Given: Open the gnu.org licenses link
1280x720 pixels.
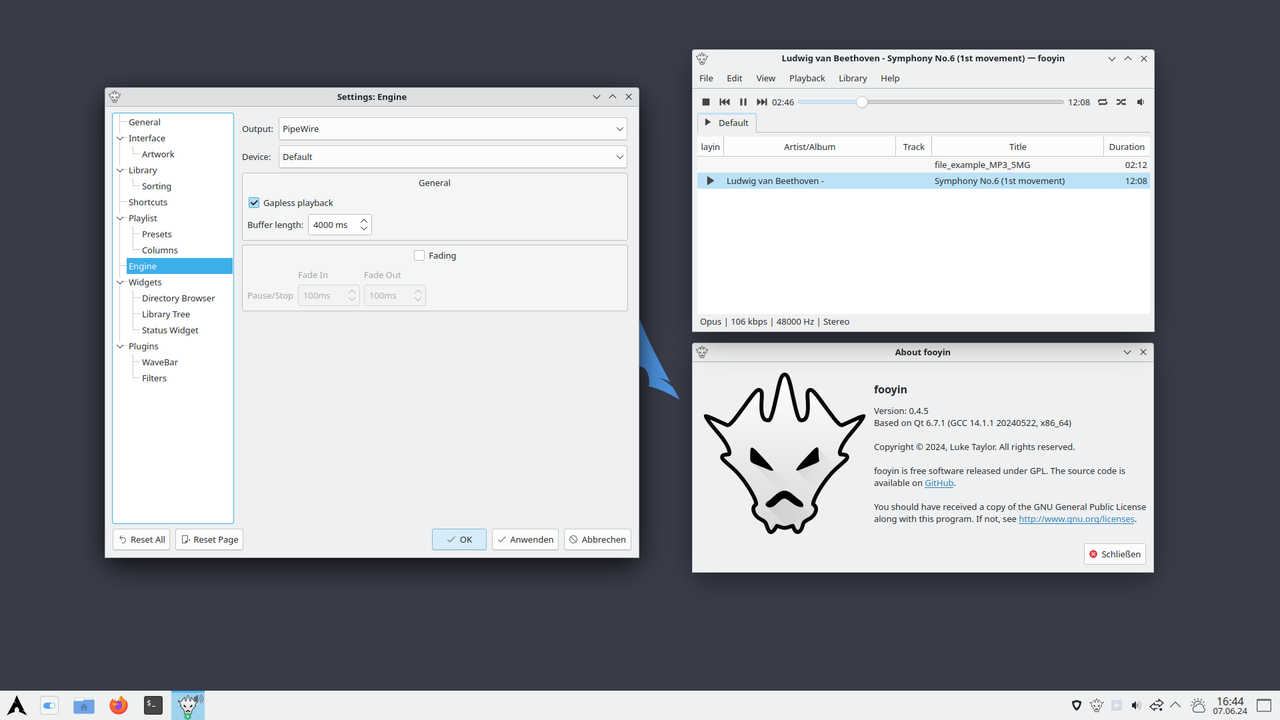Looking at the screenshot, I should pyautogui.click(x=1077, y=519).
